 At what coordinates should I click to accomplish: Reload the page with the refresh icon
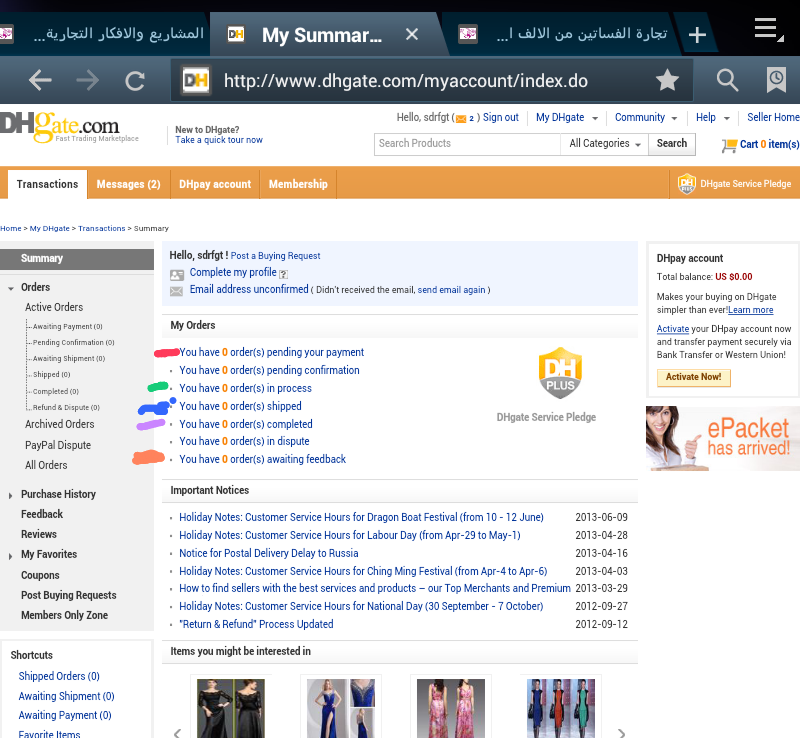click(135, 81)
